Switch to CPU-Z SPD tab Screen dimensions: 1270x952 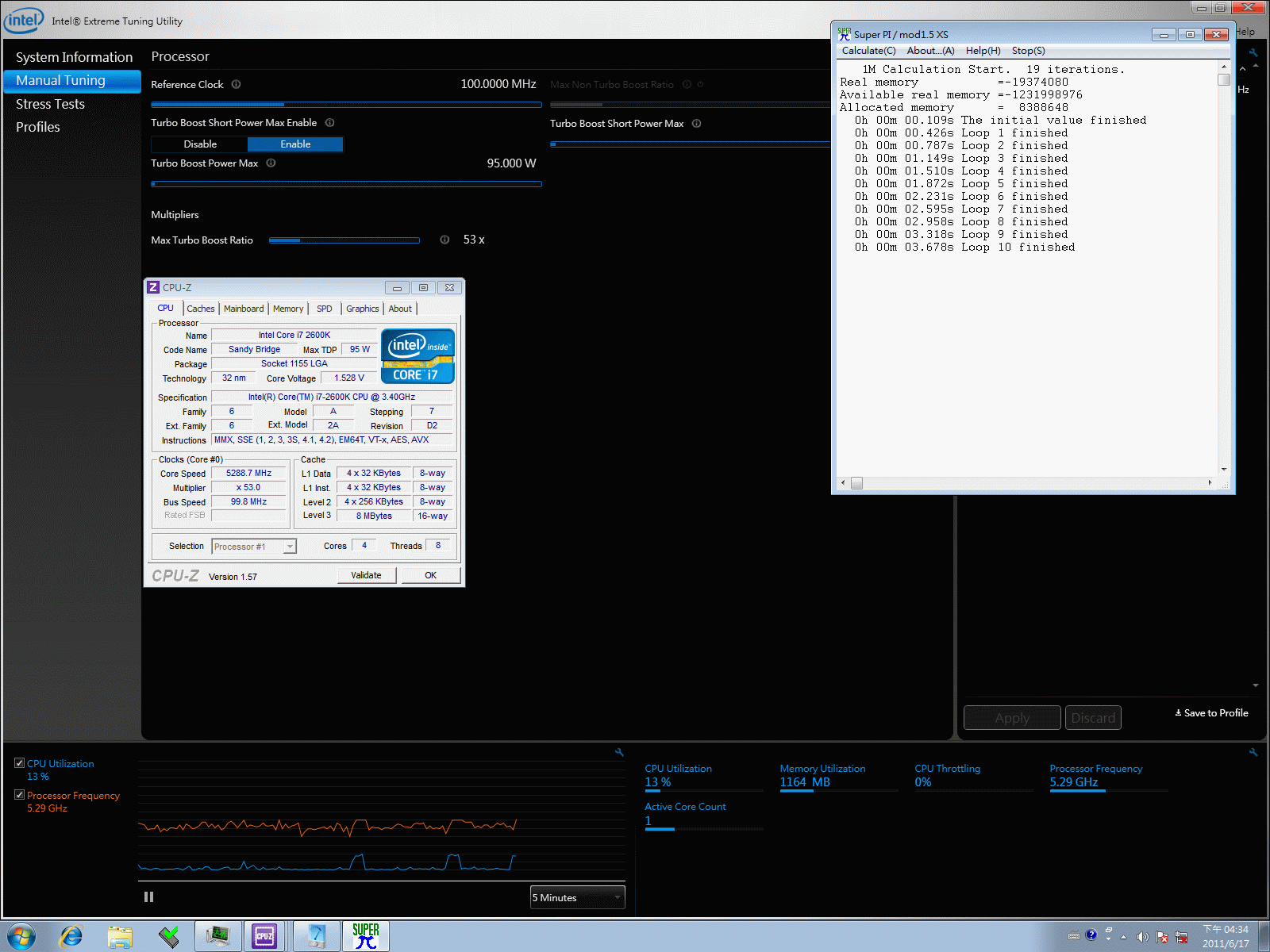[x=325, y=309]
